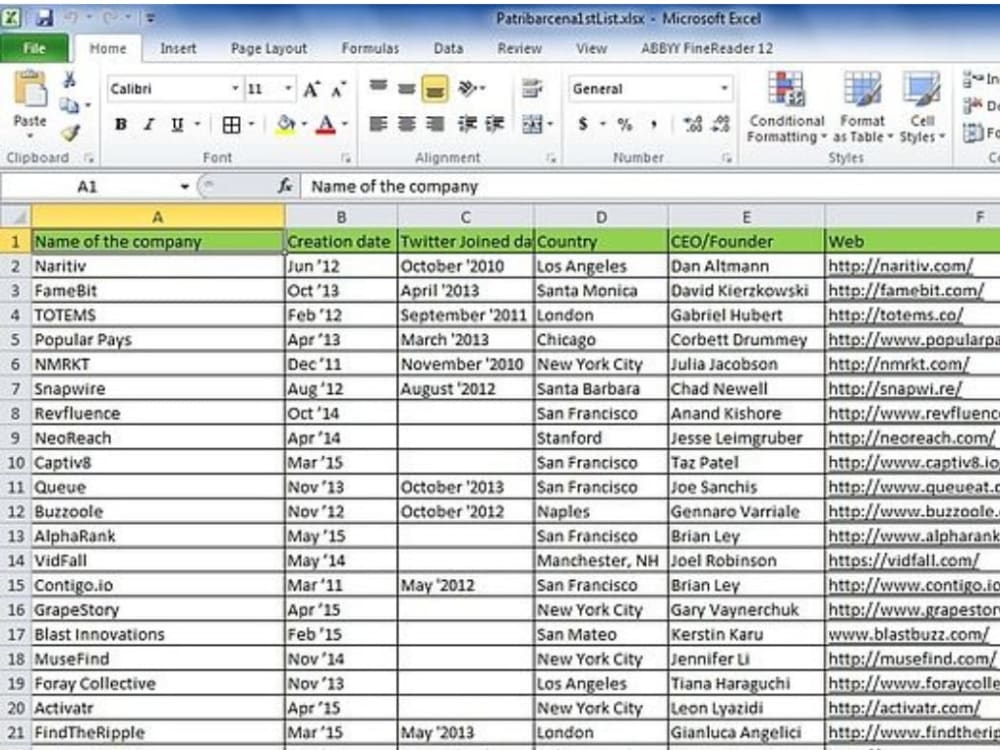The height and width of the screenshot is (750, 1000).
Task: Open Fill Color dropdown arrow
Action: [304, 124]
